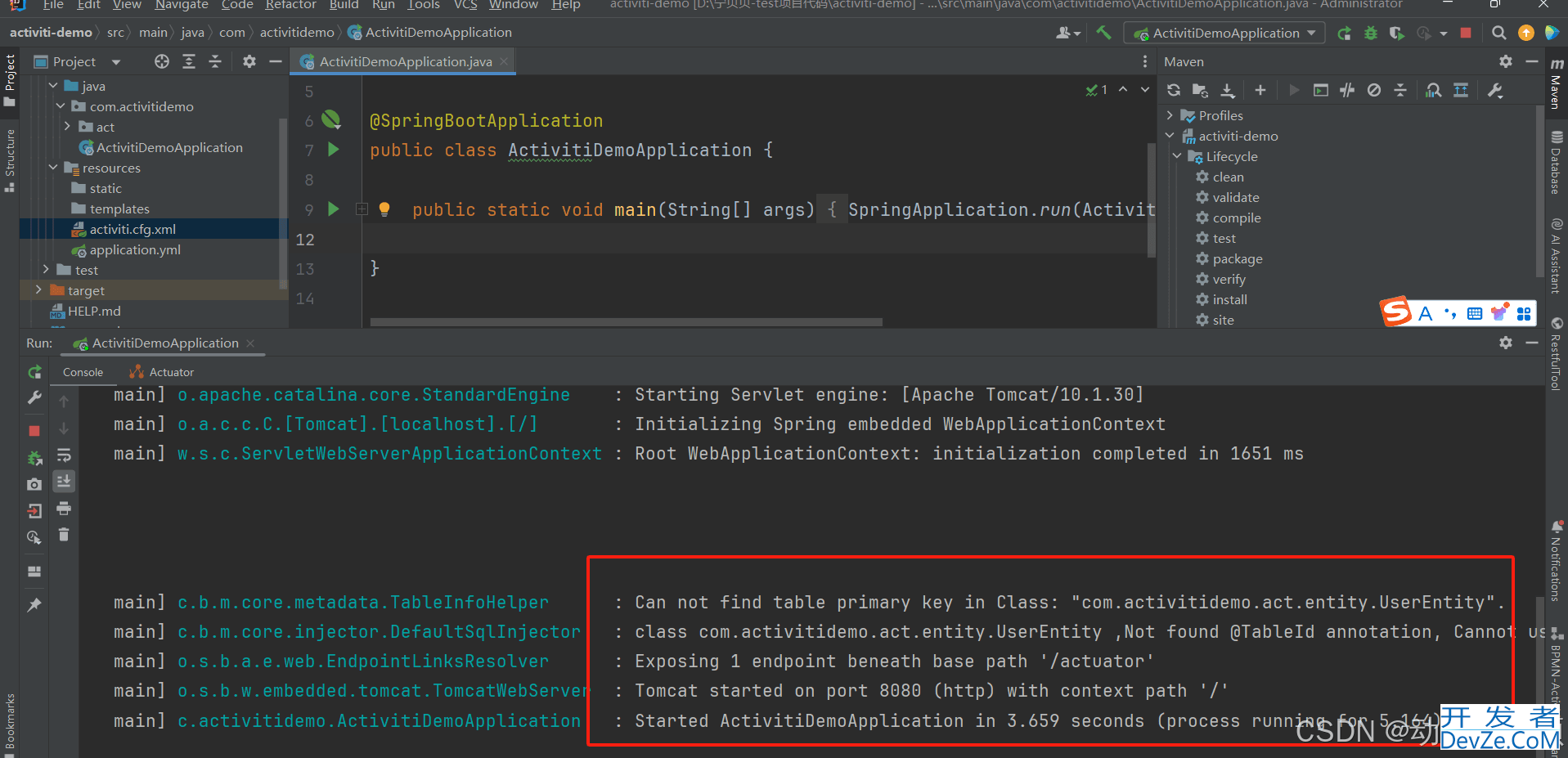Collapse the java folder in Project tree

coord(53,85)
